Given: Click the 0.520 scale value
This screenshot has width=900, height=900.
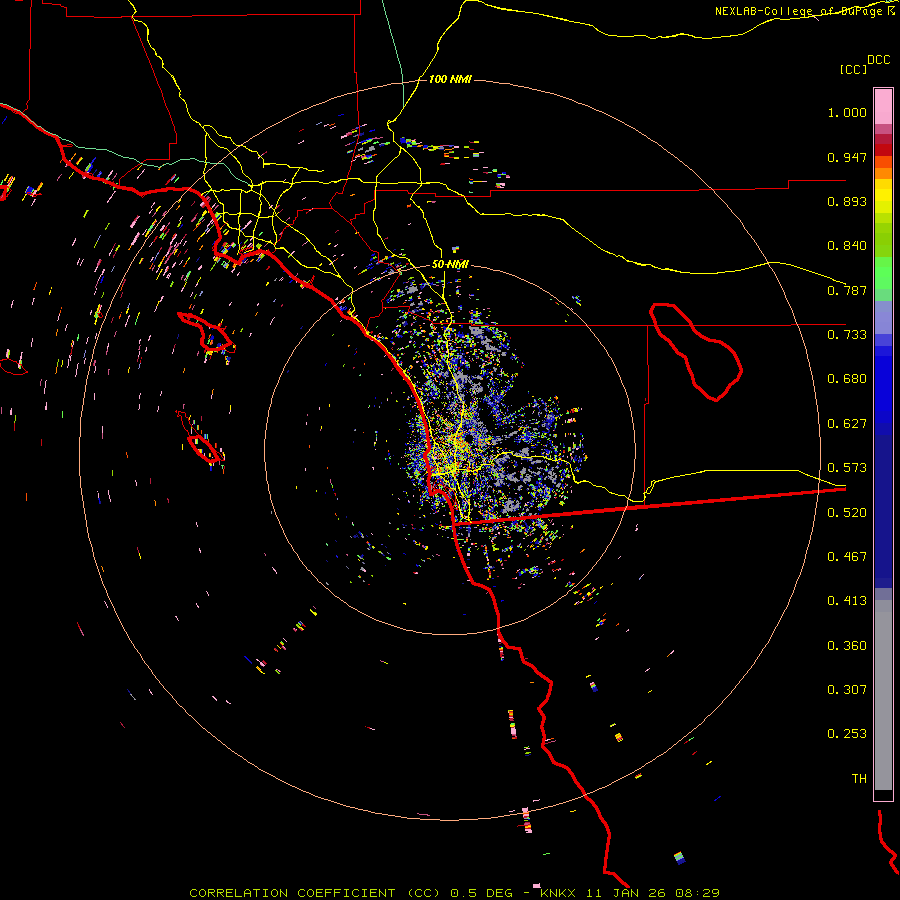Looking at the screenshot, I should coord(847,513).
